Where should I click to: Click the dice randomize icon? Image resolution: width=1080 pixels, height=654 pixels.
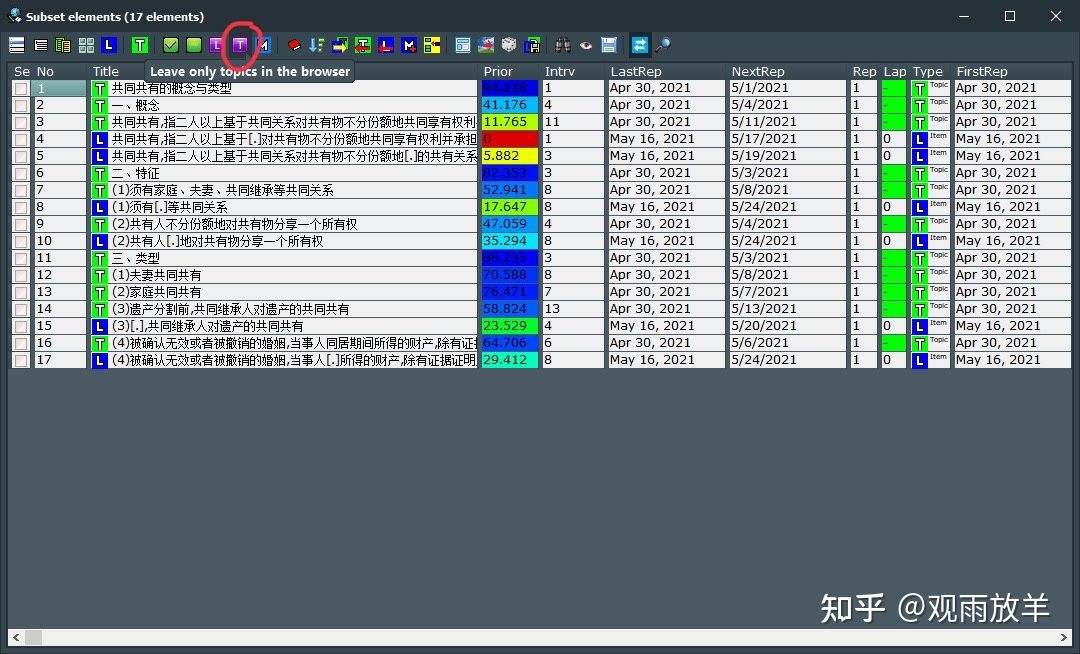509,45
